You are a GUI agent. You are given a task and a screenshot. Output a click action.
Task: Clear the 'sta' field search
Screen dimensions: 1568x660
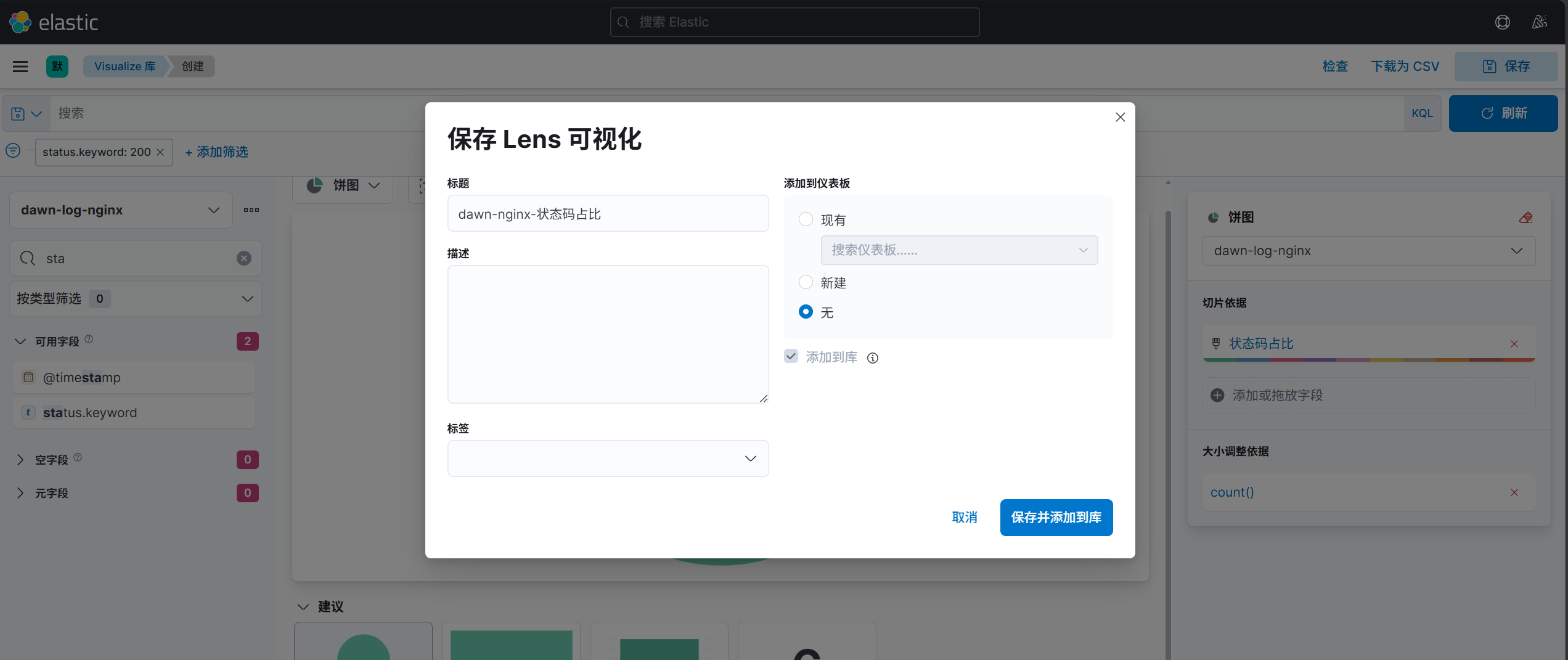(x=244, y=258)
